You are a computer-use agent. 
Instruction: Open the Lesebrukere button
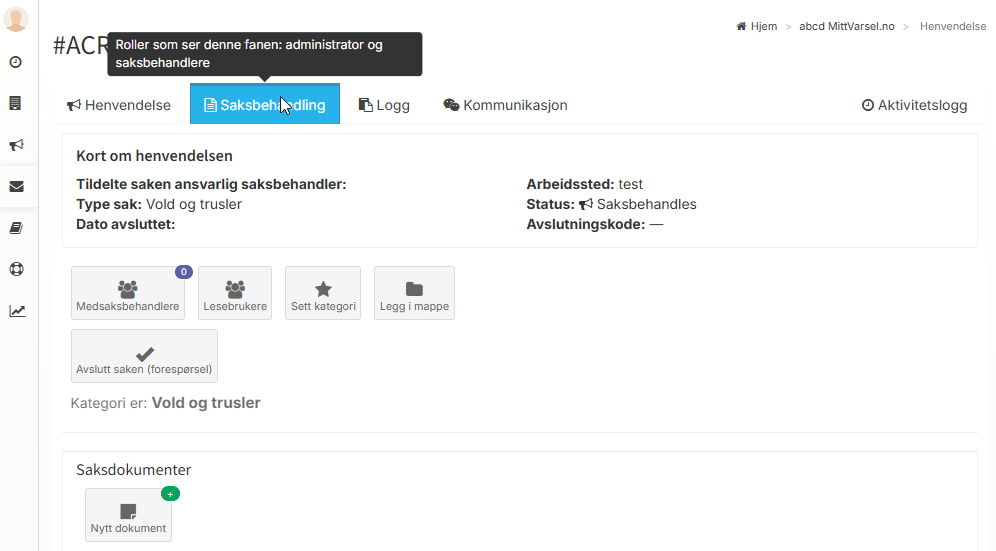coord(235,293)
